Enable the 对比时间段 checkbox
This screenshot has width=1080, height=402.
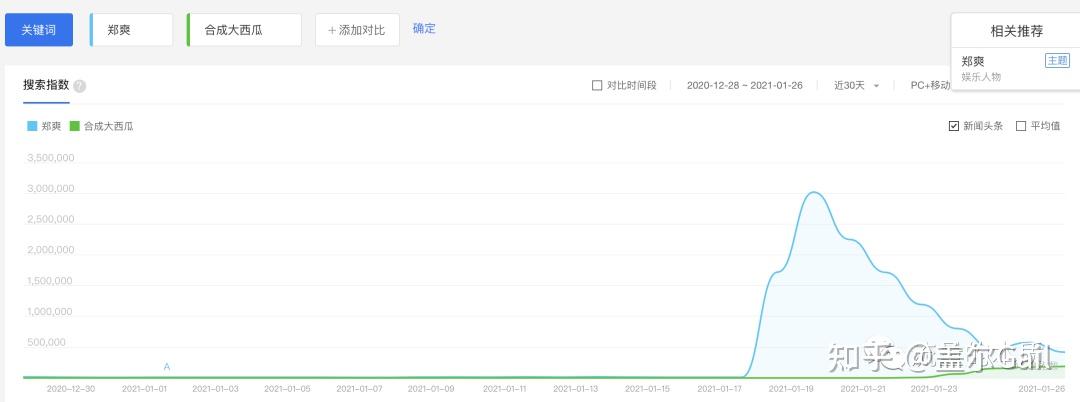[597, 86]
